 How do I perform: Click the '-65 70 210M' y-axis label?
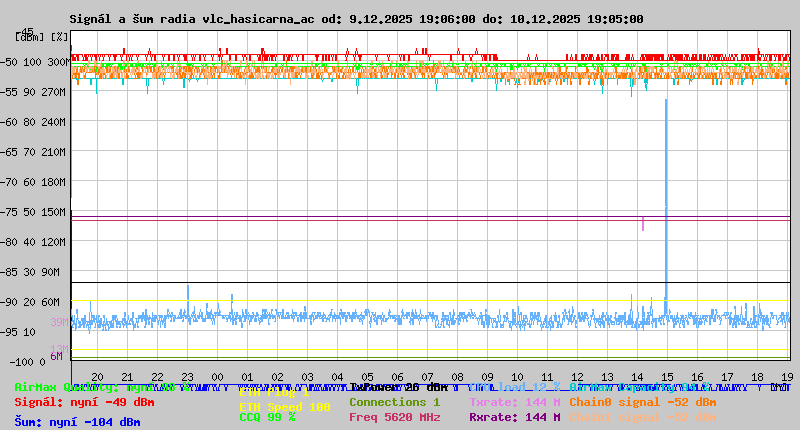pyautogui.click(x=33, y=153)
